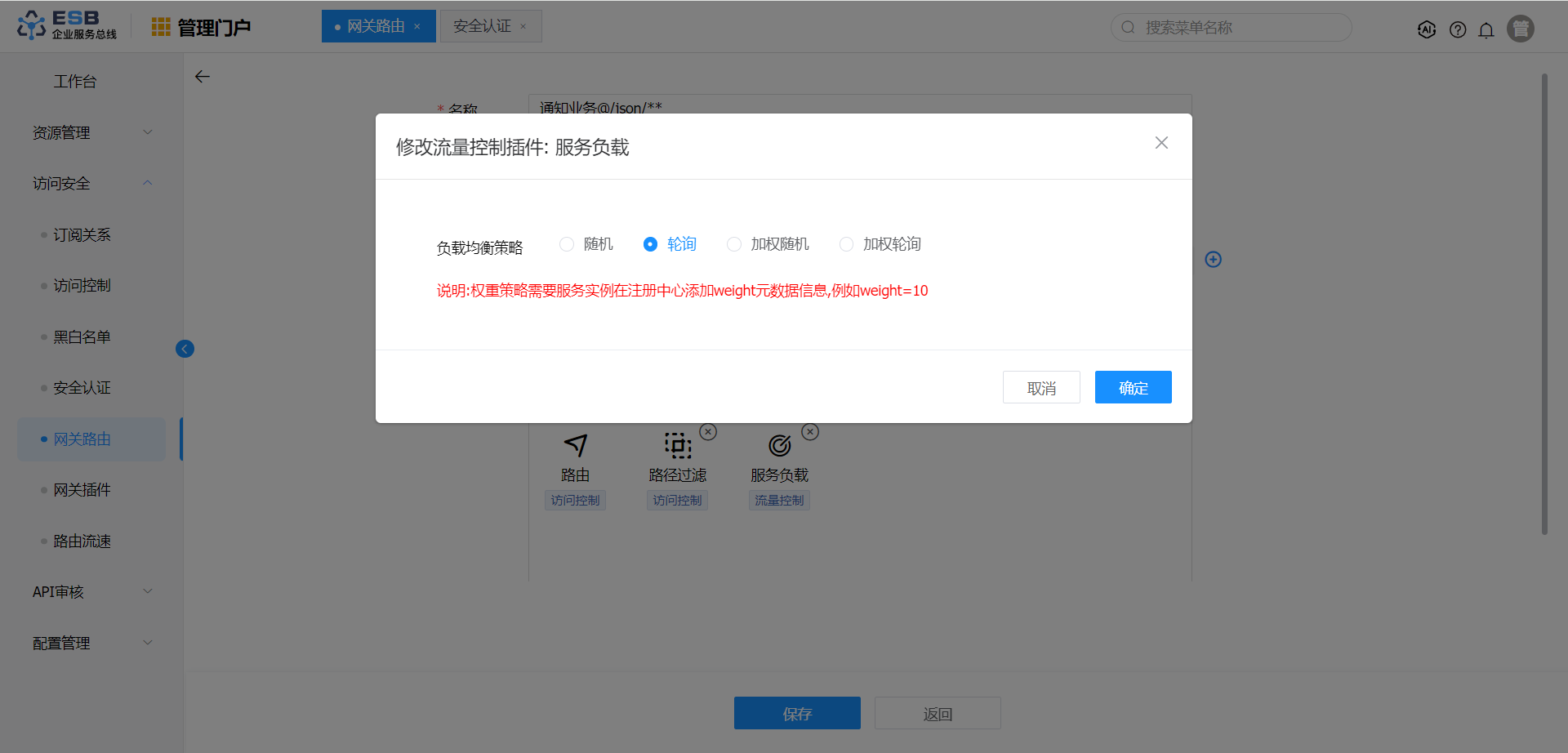
Task: Click the user avatar icon
Action: coord(1521,29)
